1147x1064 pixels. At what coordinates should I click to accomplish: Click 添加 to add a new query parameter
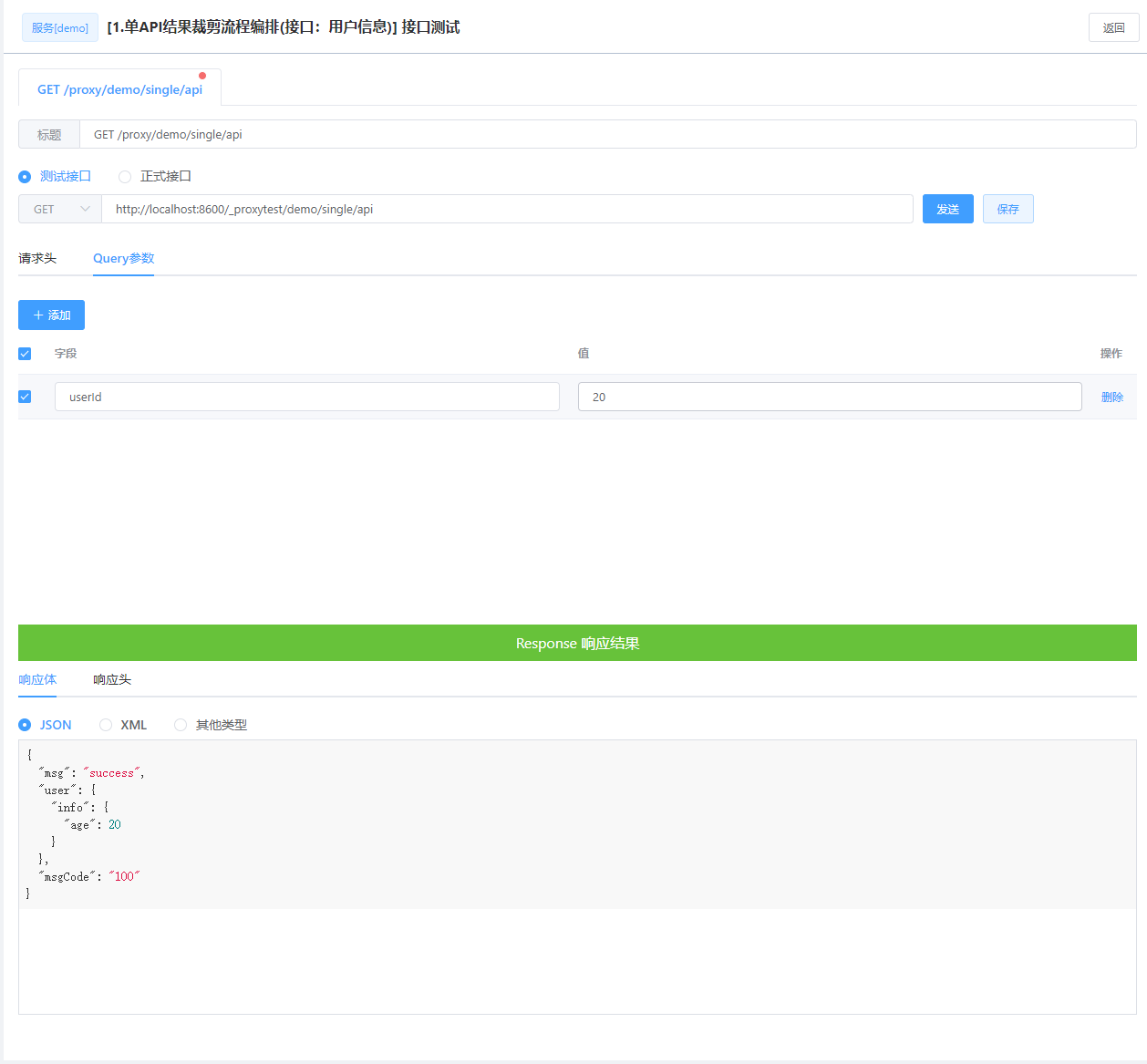(51, 315)
